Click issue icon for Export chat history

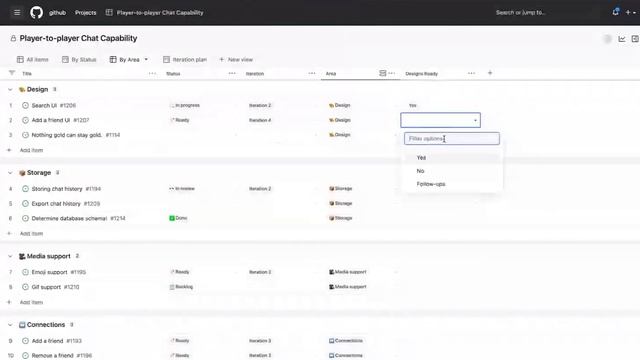coord(25,203)
